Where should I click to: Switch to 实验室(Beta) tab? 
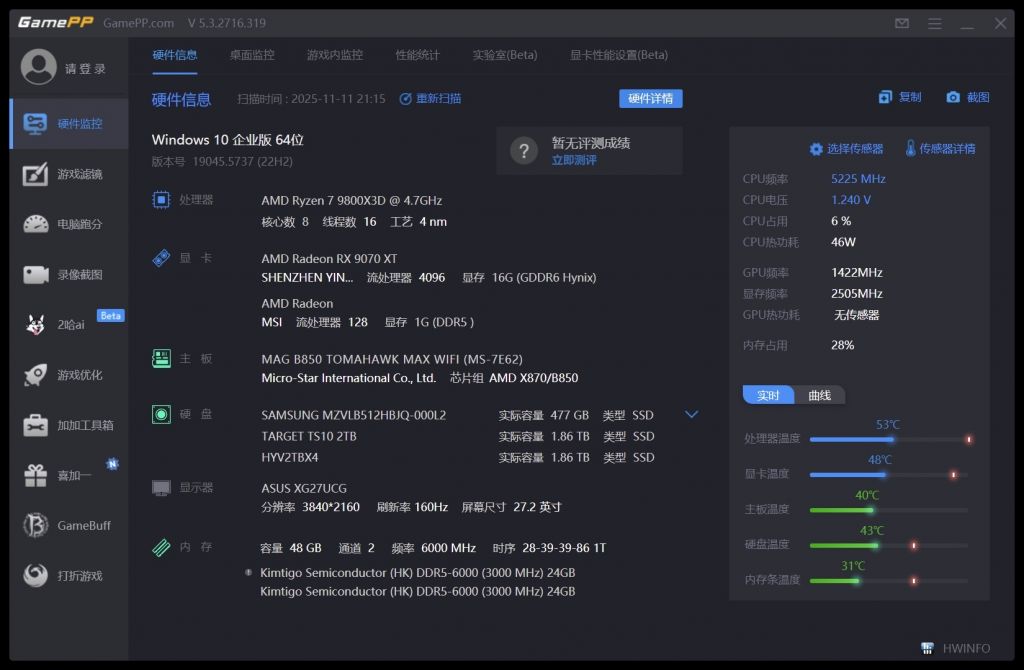[x=504, y=55]
